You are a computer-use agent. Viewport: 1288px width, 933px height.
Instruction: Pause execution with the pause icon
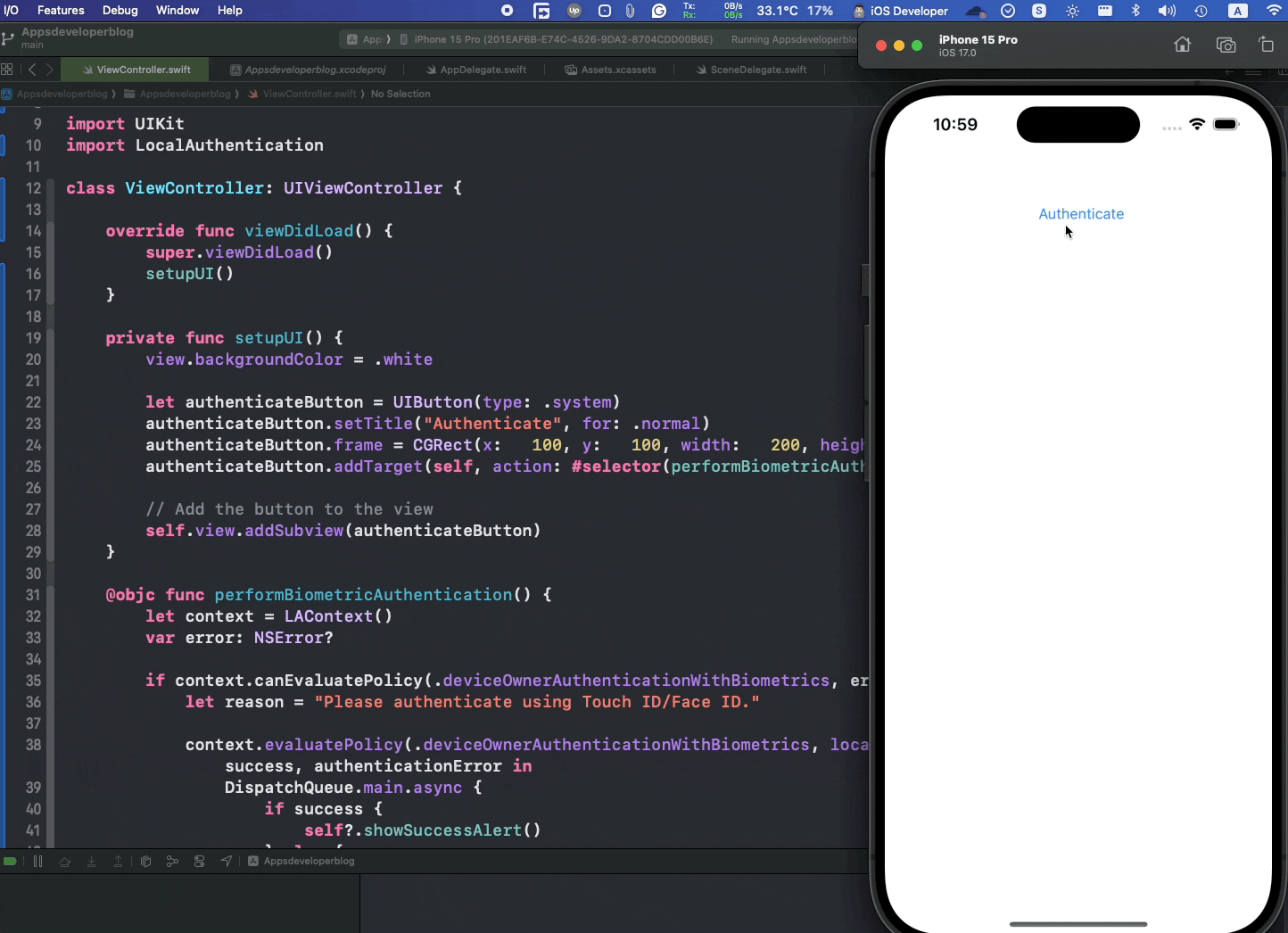[x=38, y=861]
